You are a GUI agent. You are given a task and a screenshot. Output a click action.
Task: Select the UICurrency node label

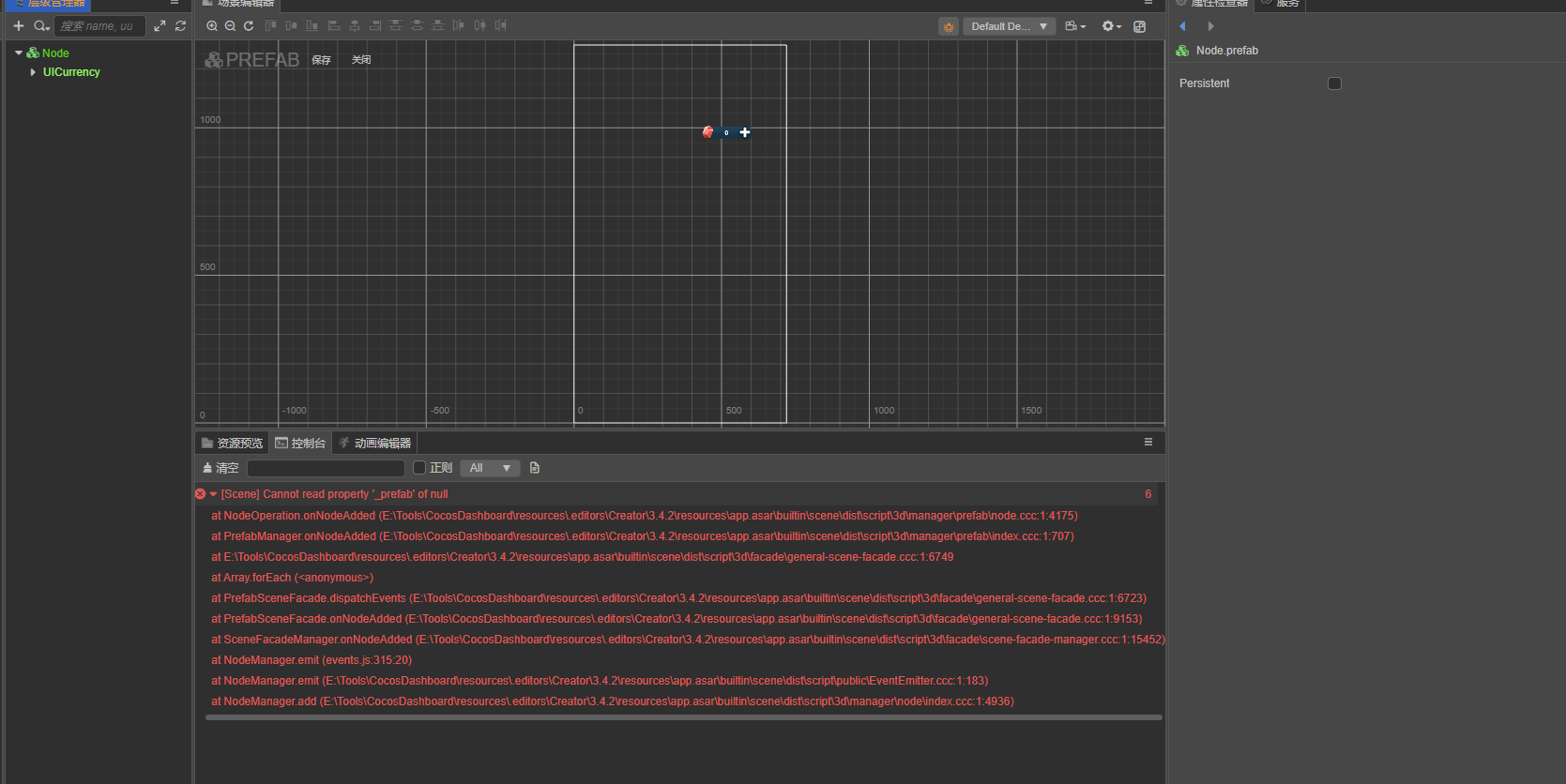pyautogui.click(x=71, y=72)
